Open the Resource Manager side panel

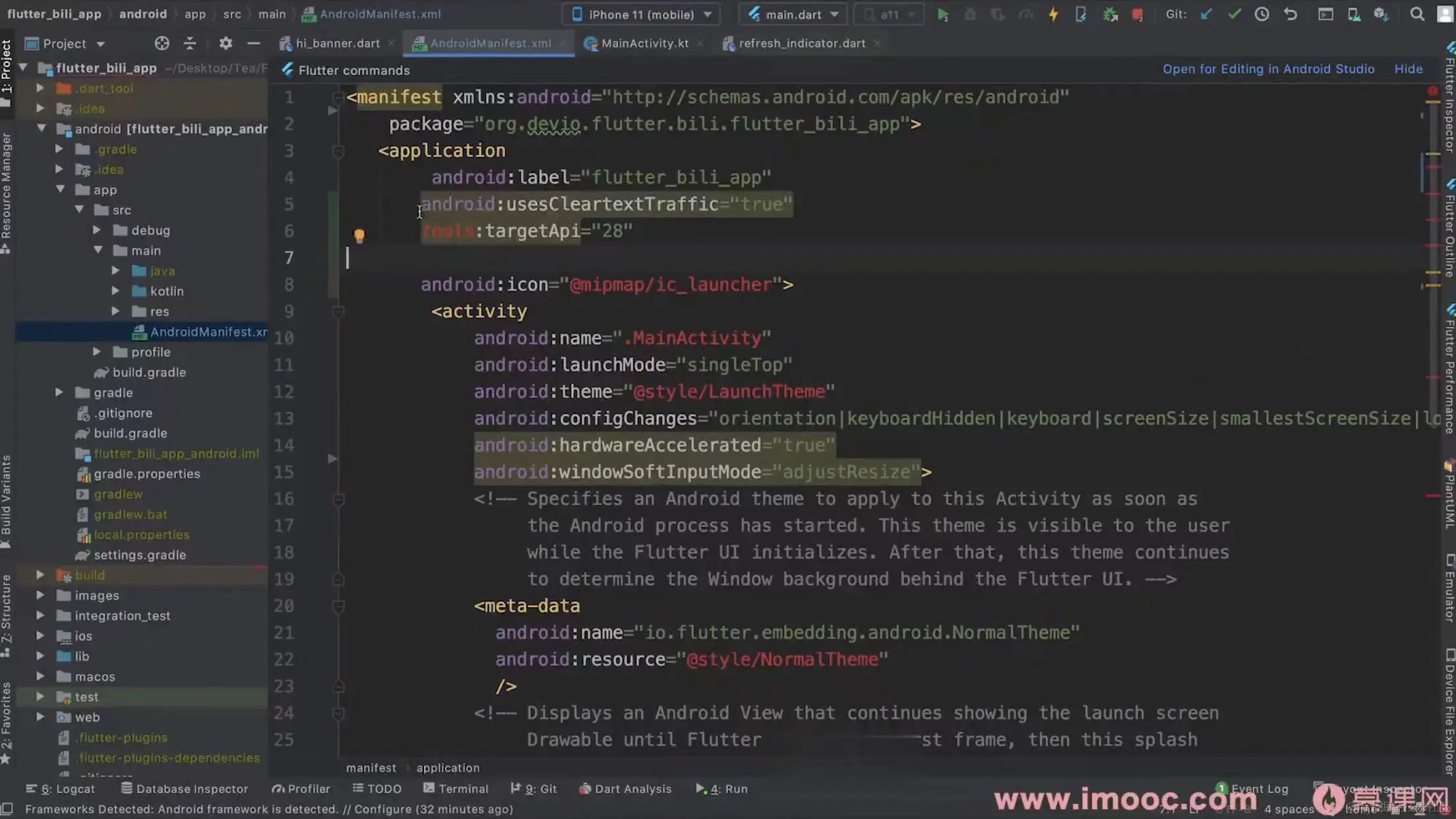point(6,193)
